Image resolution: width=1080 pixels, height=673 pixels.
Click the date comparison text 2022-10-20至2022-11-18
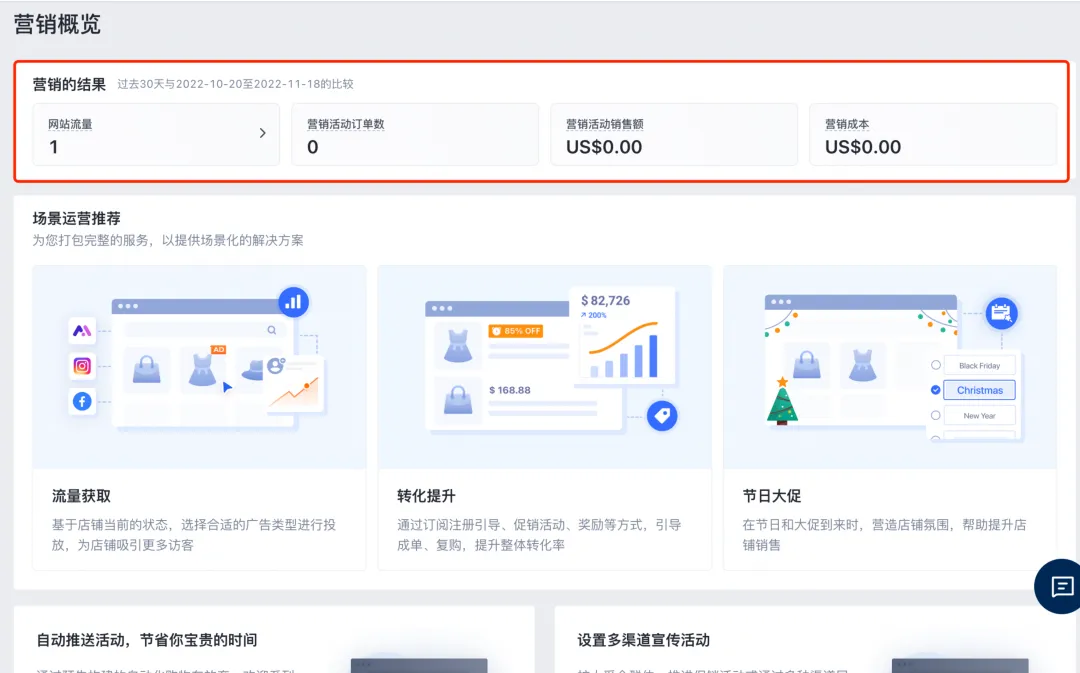click(249, 84)
